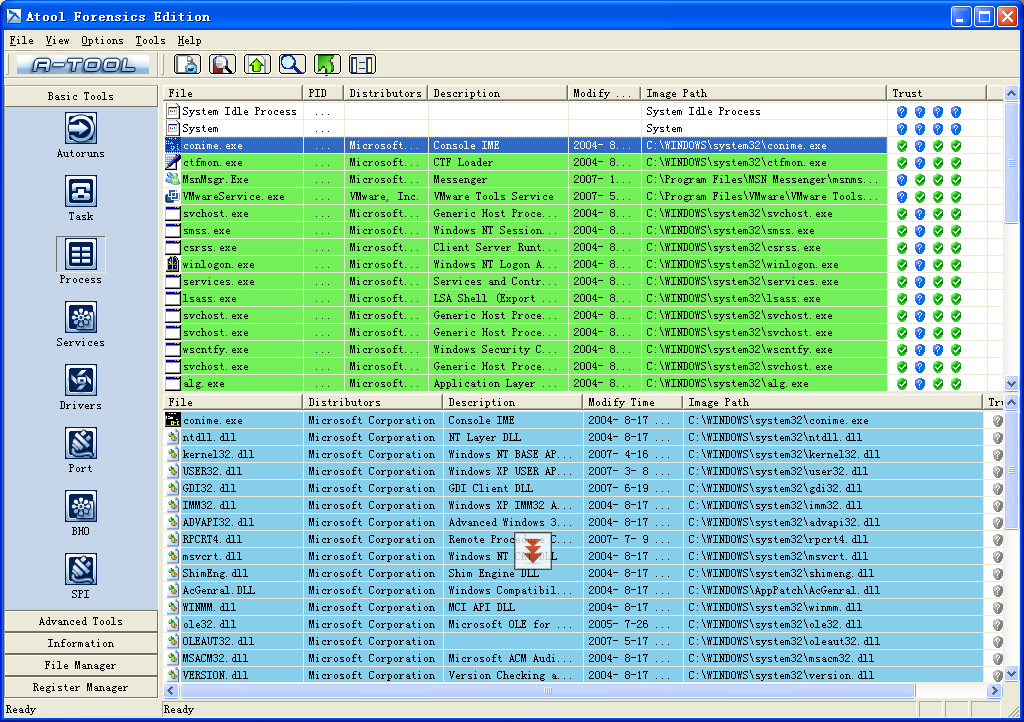Click the green flag-shaped toolbar icon
Image resolution: width=1024 pixels, height=722 pixels.
pyautogui.click(x=327, y=65)
